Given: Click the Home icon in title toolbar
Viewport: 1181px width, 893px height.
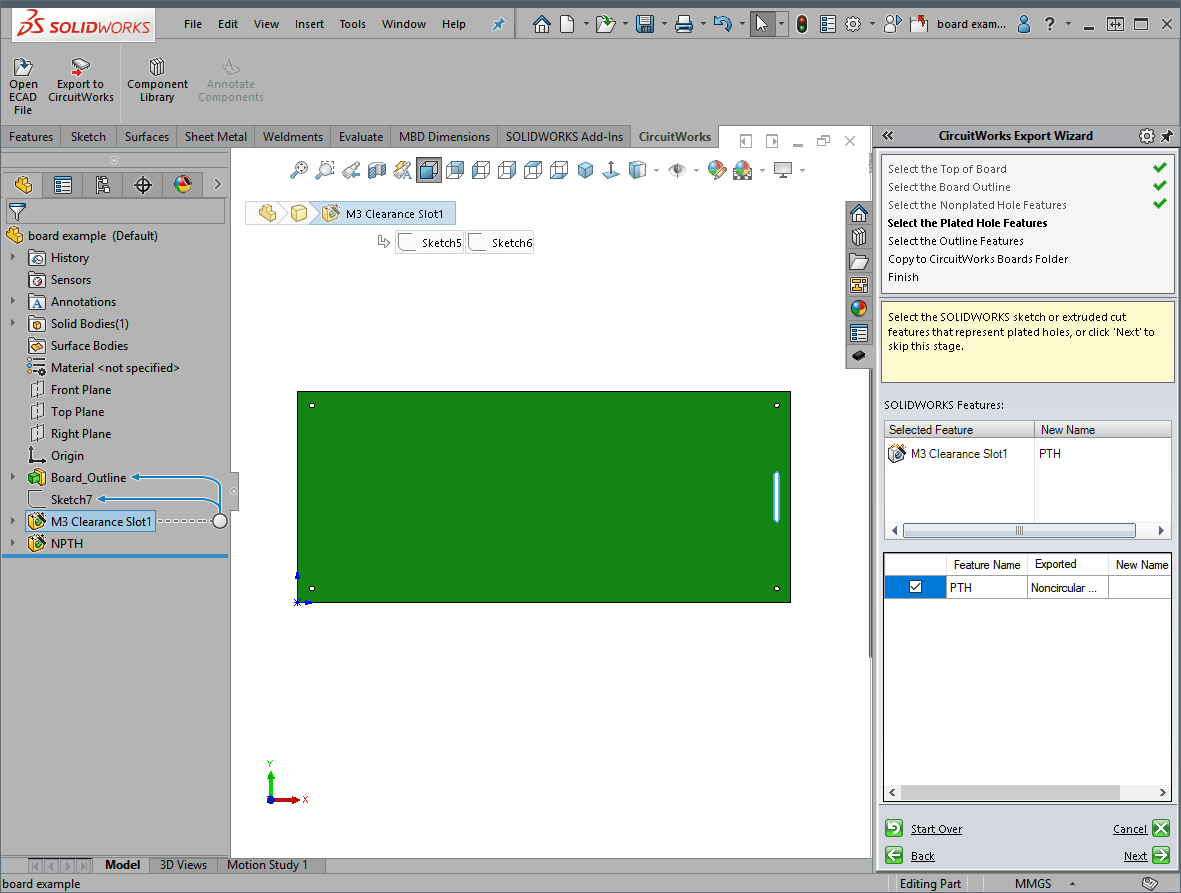Looking at the screenshot, I should pos(541,24).
